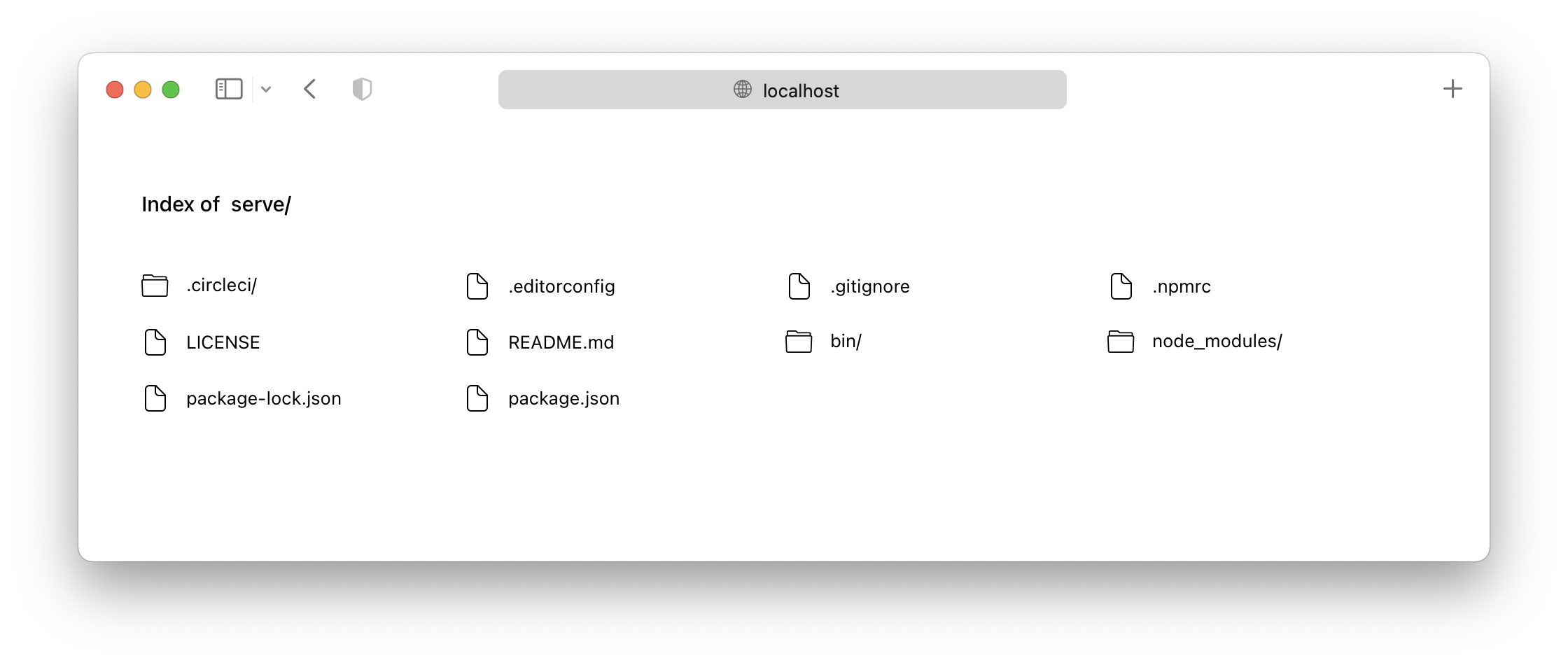Click the bin folder icon

799,342
